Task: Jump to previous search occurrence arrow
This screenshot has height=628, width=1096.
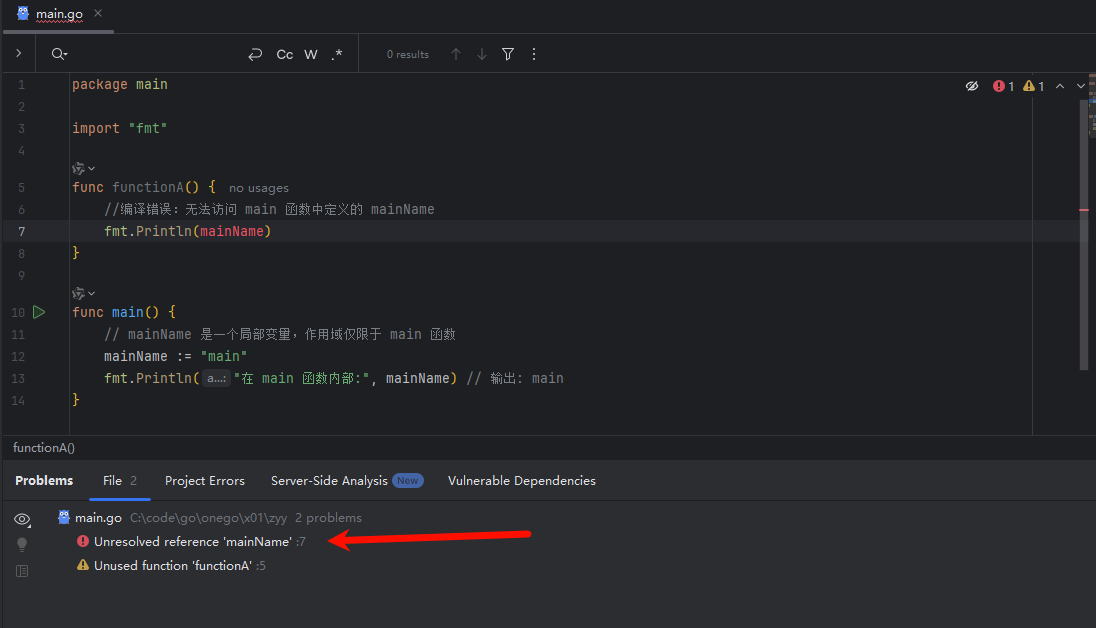Action: tap(456, 54)
